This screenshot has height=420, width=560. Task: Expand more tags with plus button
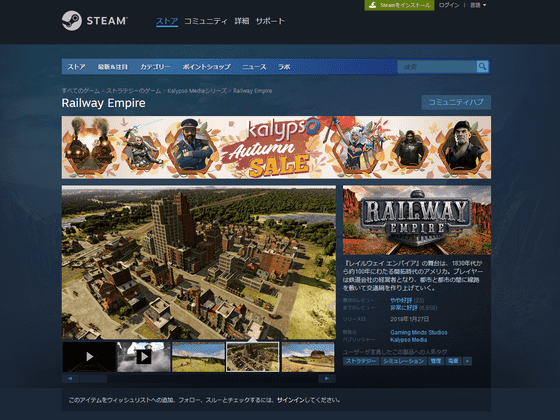point(467,361)
